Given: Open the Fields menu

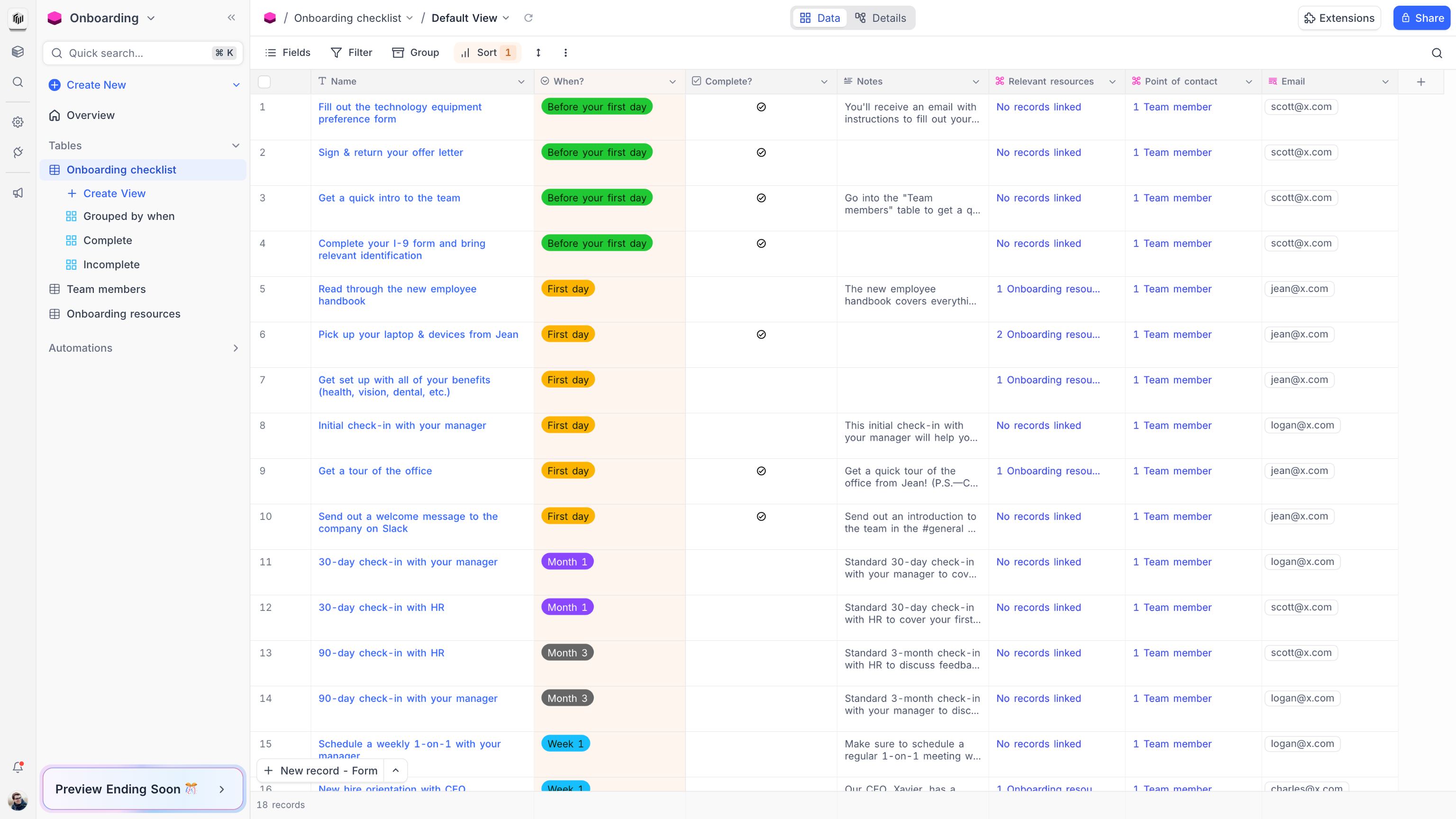Looking at the screenshot, I should pyautogui.click(x=288, y=53).
